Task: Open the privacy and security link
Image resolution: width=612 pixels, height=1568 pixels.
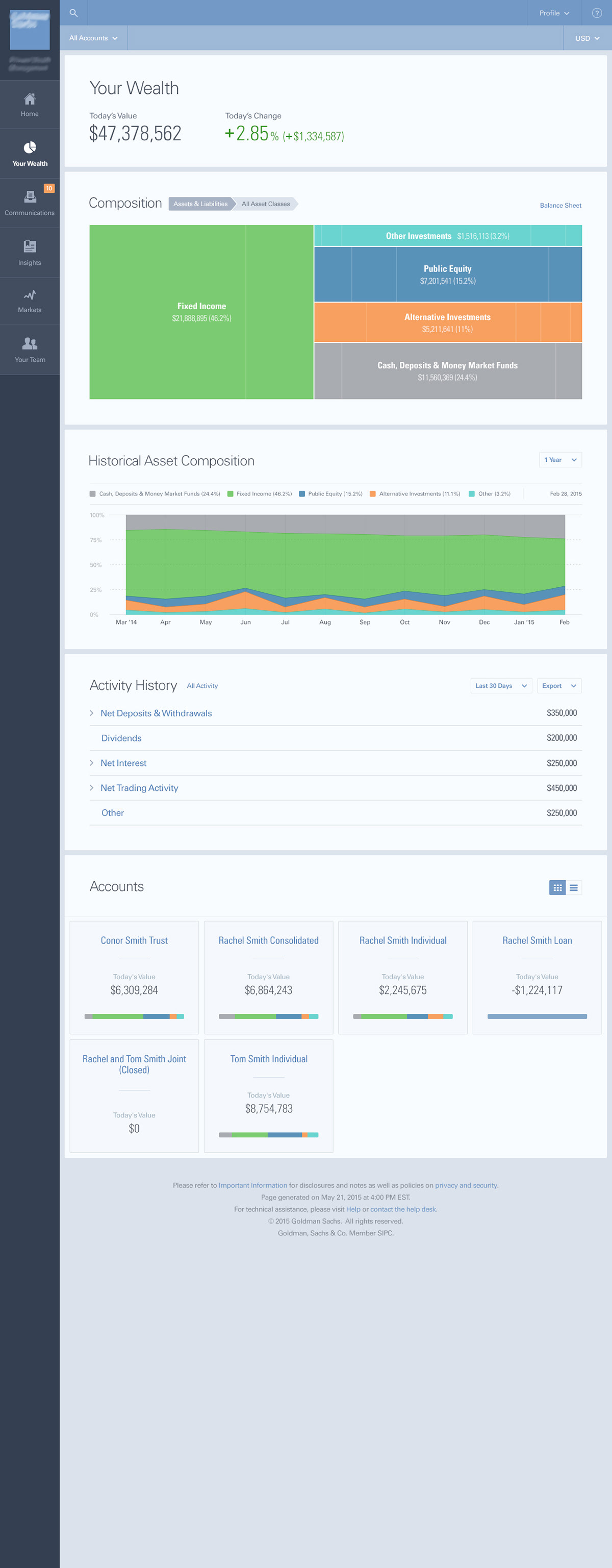Action: point(466,1185)
